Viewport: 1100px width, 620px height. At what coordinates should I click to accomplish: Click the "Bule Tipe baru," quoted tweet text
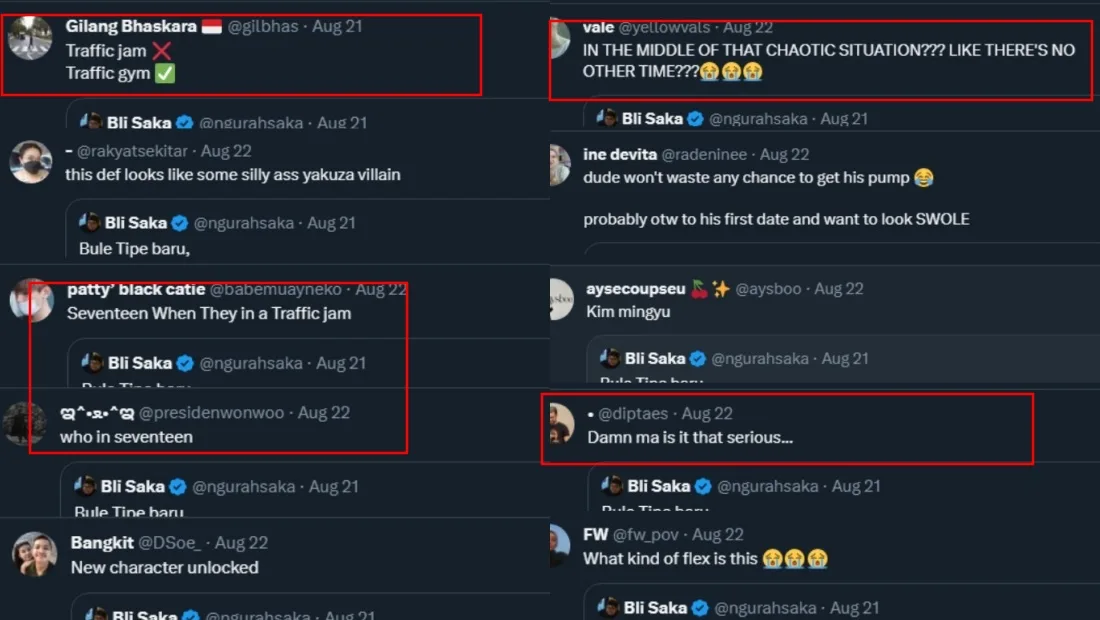click(134, 248)
